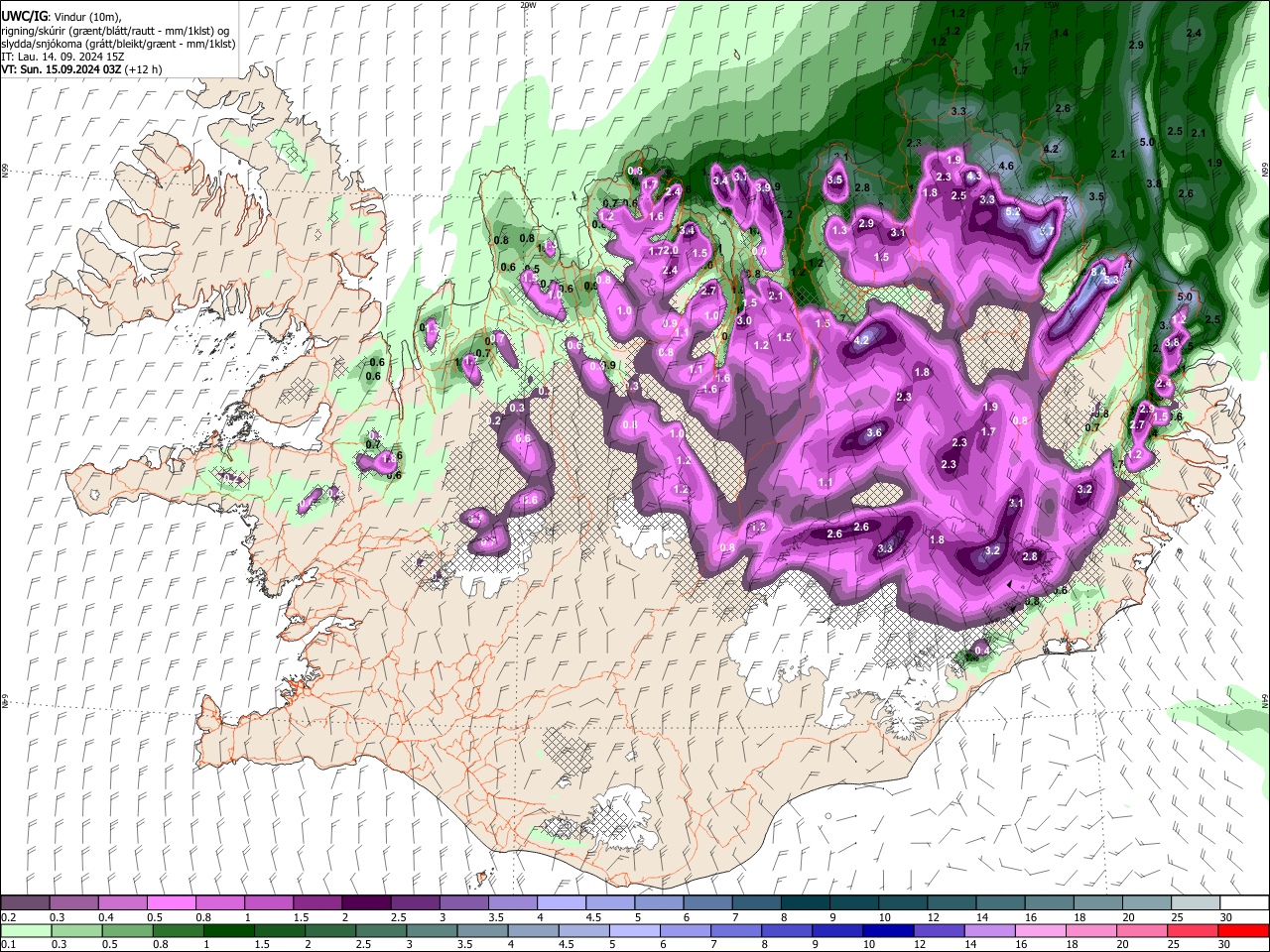Click the "UWC/IG" title text

(x=24, y=16)
